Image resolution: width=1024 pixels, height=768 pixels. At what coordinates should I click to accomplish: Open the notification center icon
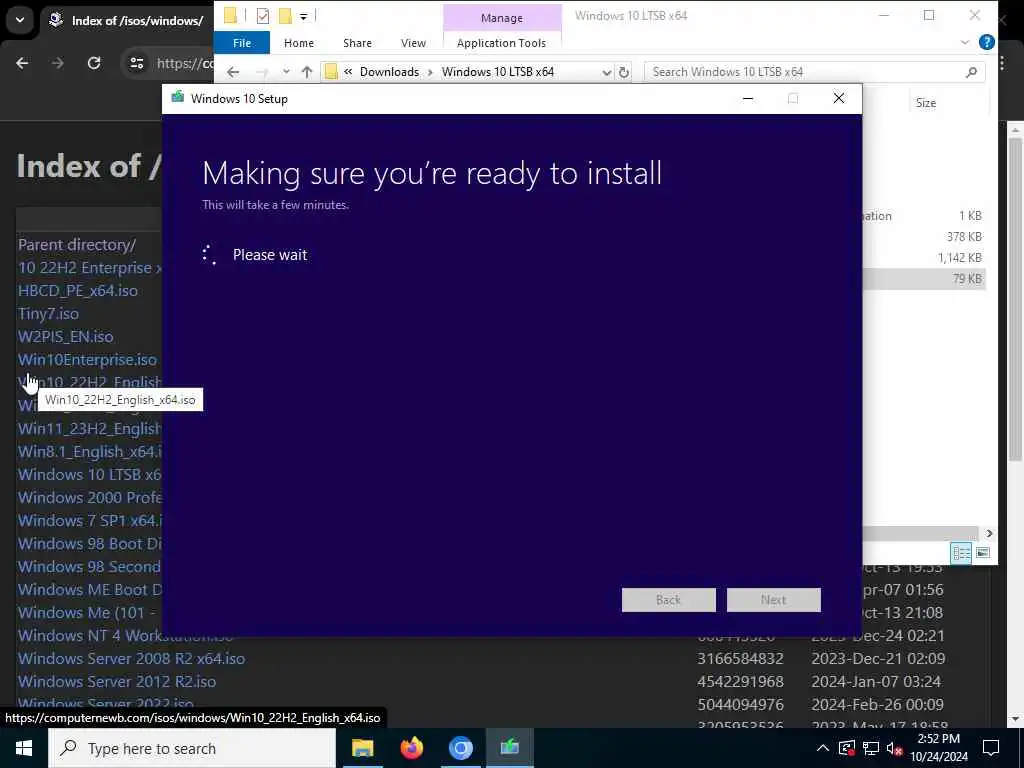tap(991, 748)
